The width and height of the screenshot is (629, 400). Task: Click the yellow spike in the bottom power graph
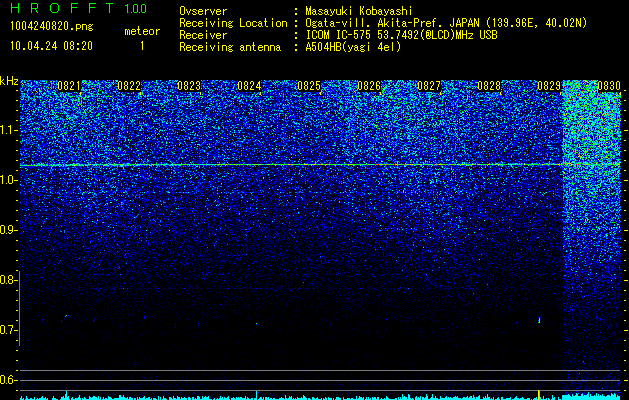(538, 394)
